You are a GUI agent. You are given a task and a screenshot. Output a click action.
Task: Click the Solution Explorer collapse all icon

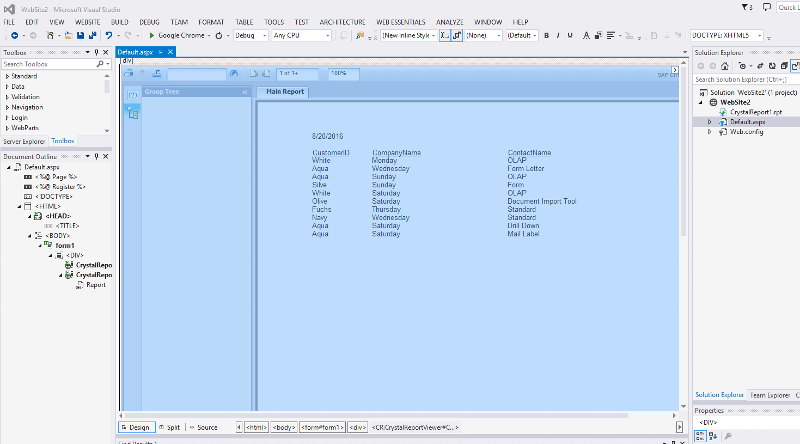[784, 66]
